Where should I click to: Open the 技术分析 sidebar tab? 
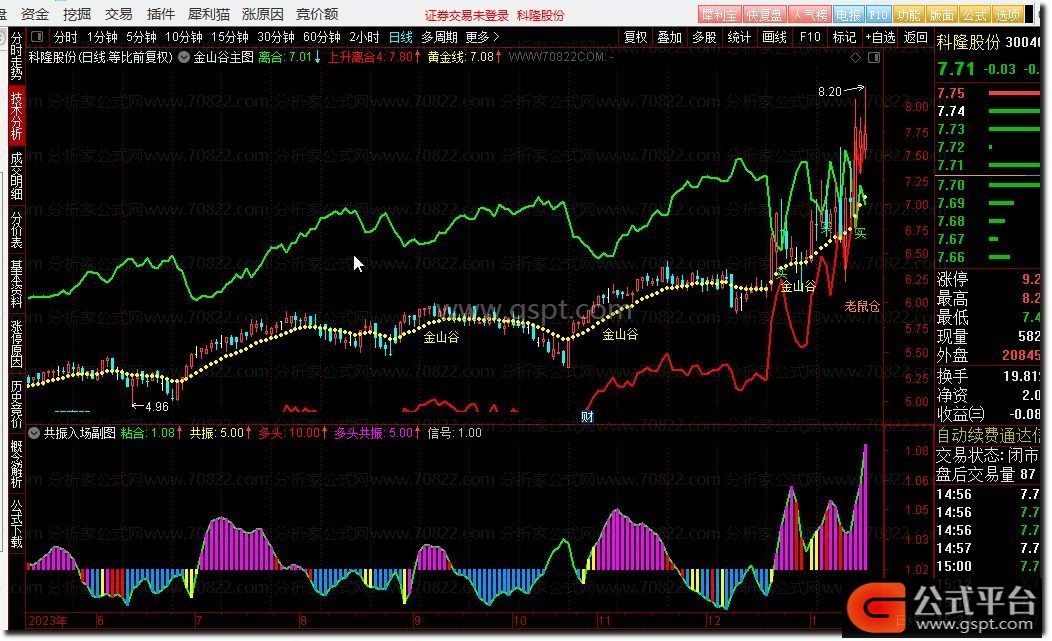pyautogui.click(x=16, y=115)
